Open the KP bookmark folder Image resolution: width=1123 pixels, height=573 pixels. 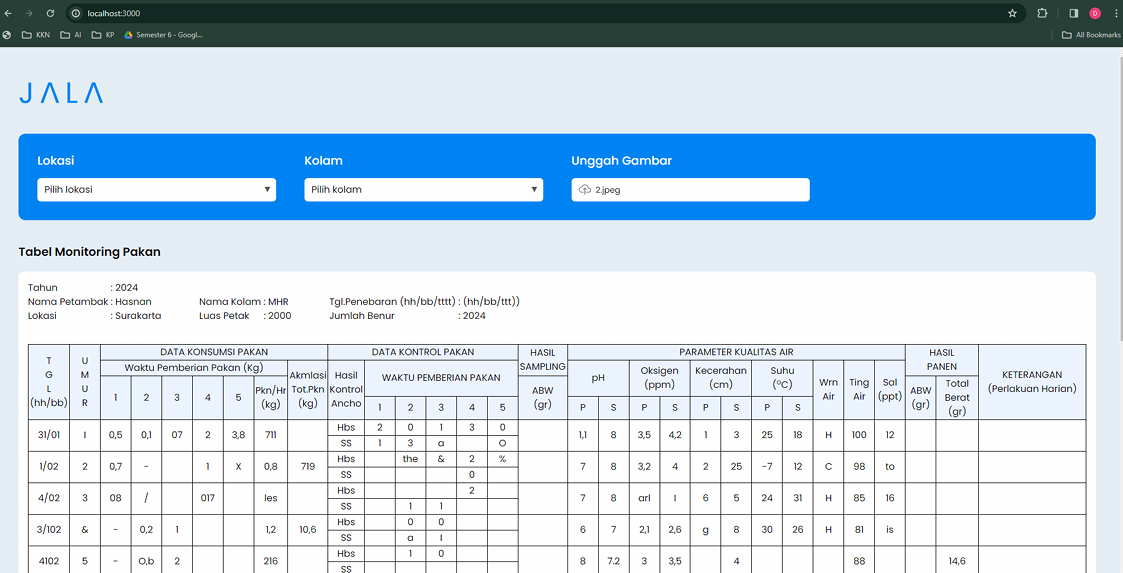103,35
